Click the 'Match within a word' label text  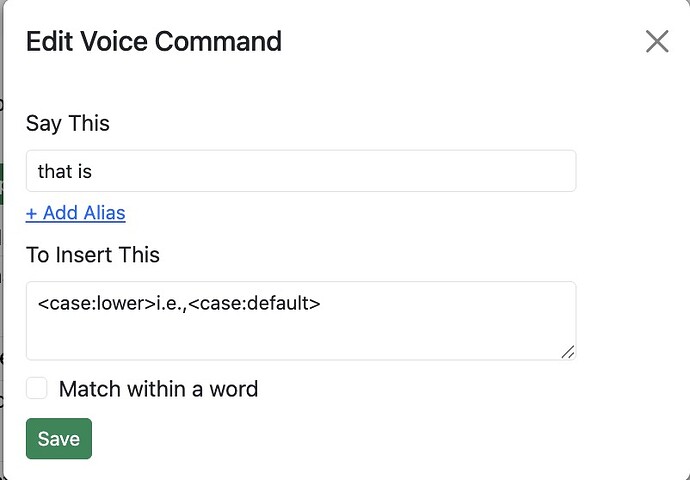tap(158, 389)
